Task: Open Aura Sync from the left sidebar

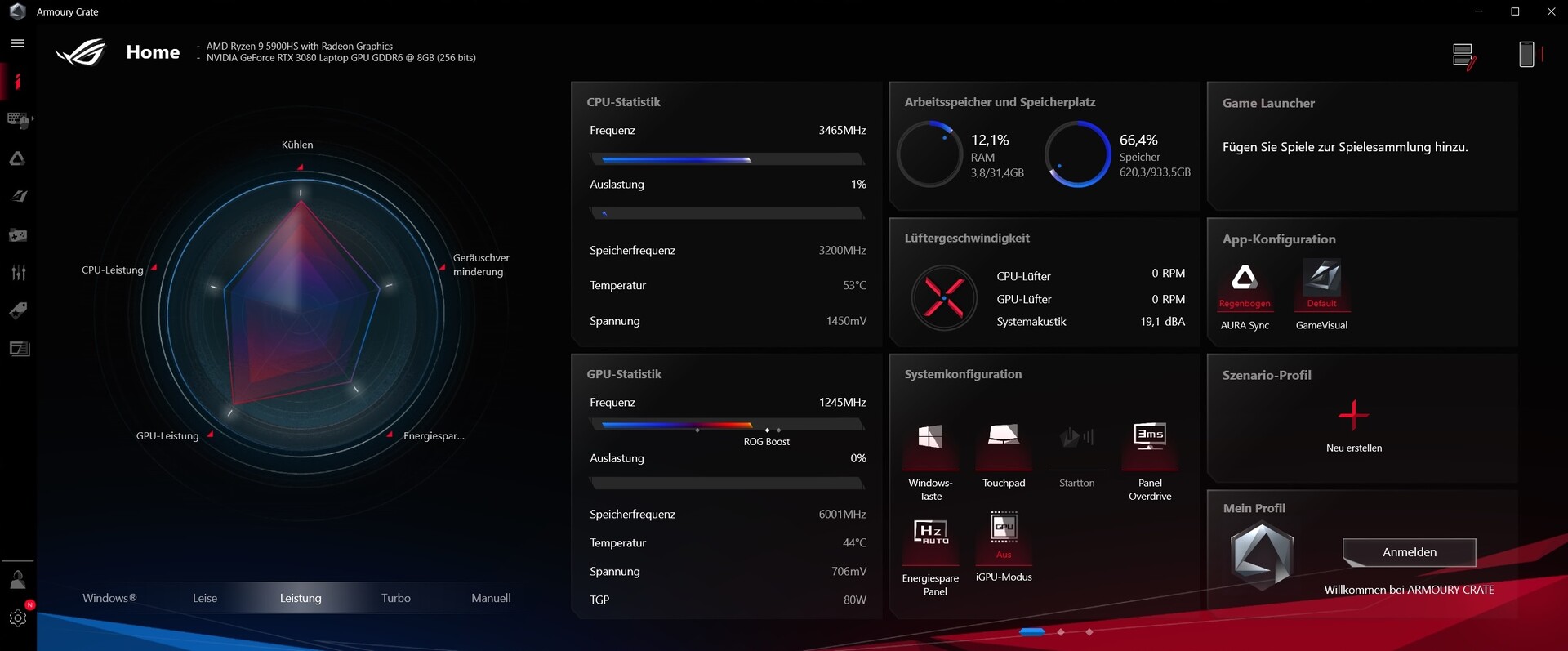Action: tap(18, 158)
